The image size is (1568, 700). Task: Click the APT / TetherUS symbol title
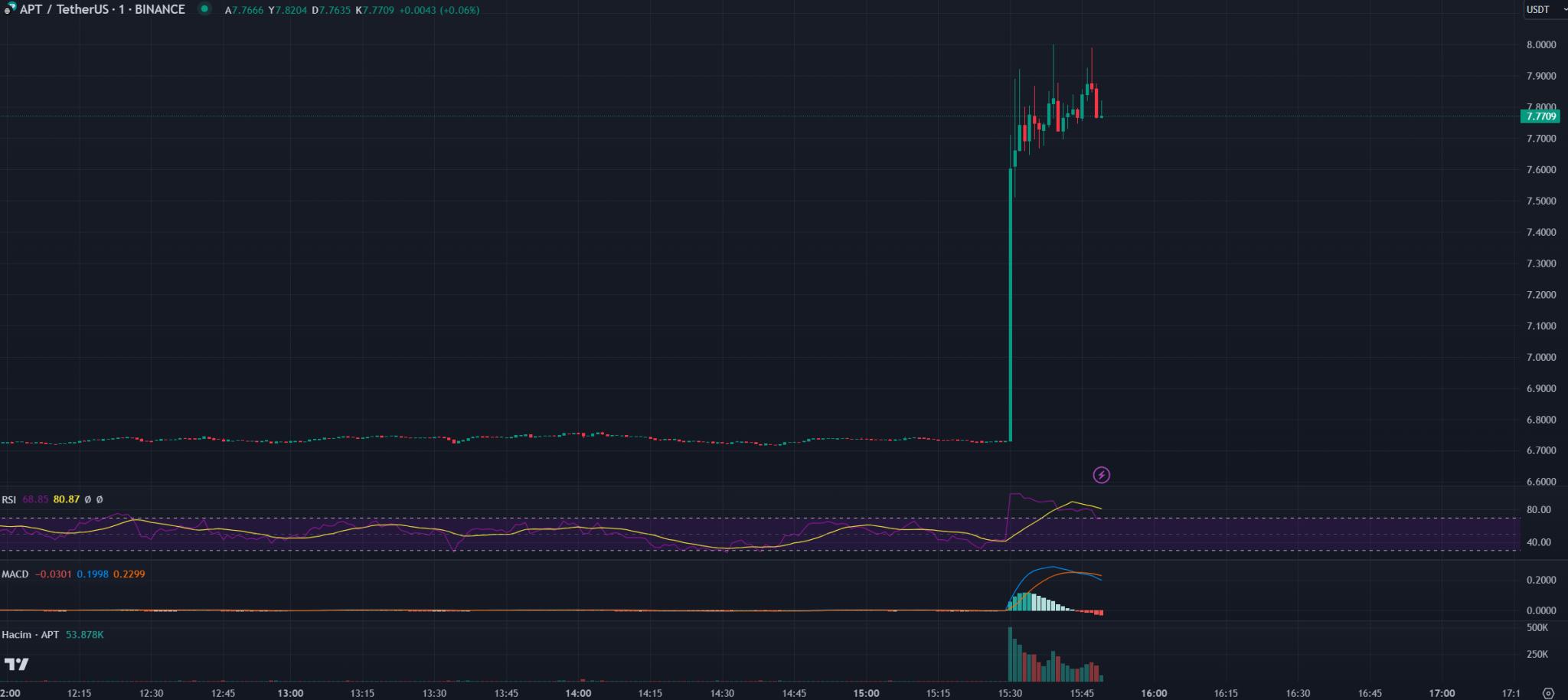pos(102,9)
